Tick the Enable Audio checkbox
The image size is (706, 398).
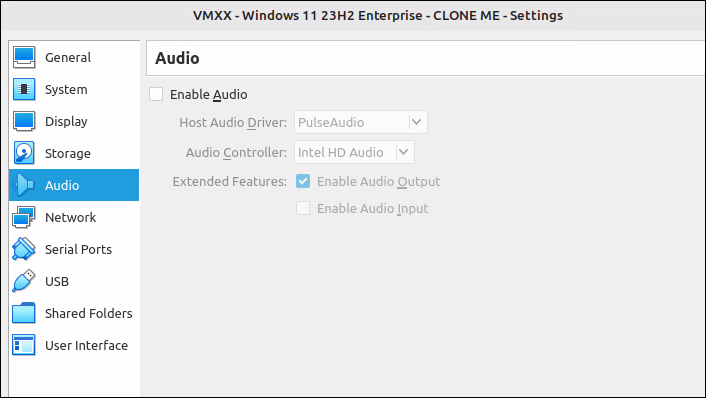tap(156, 95)
